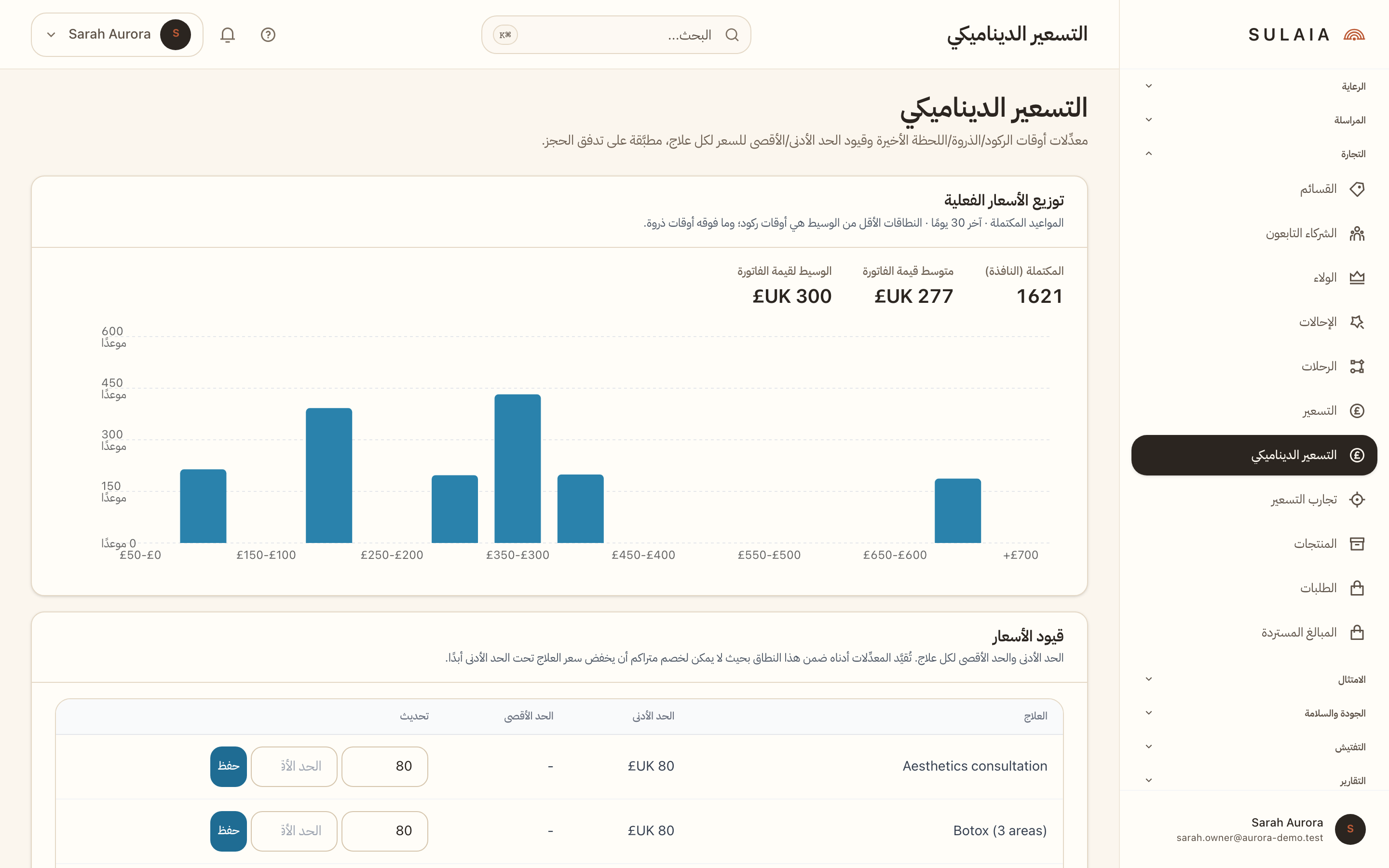The height and width of the screenshot is (868, 1389).
Task: Edit maximum price field for Botox (3 areas)
Action: [x=294, y=831]
